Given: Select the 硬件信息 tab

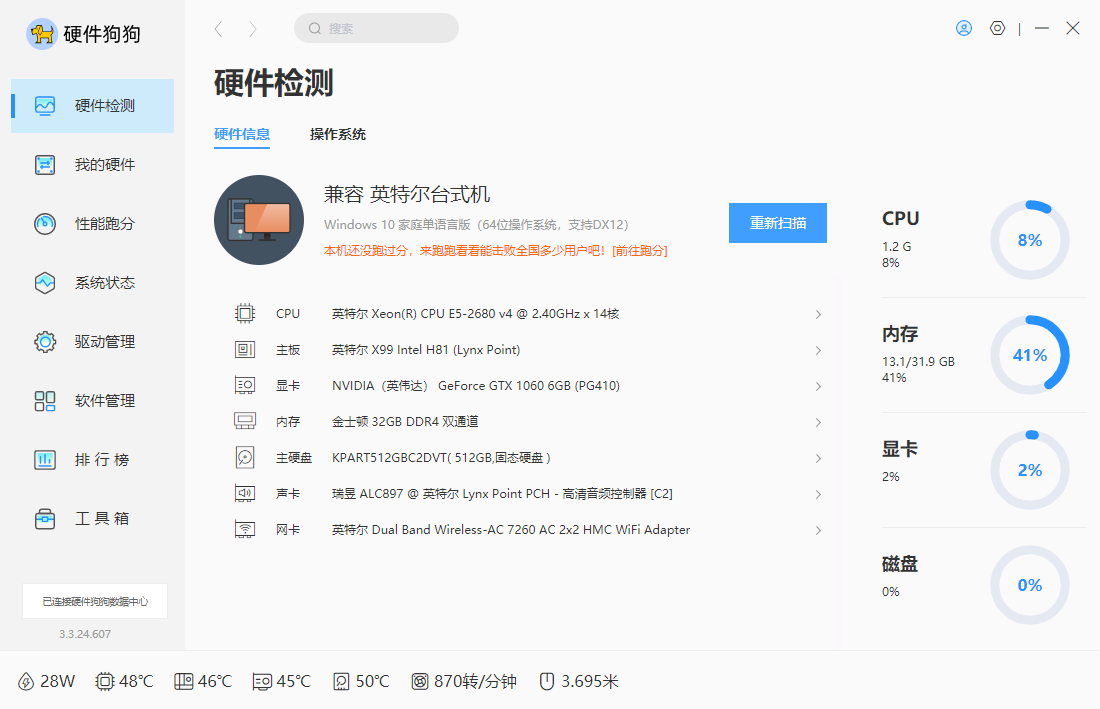Looking at the screenshot, I should click(x=242, y=133).
